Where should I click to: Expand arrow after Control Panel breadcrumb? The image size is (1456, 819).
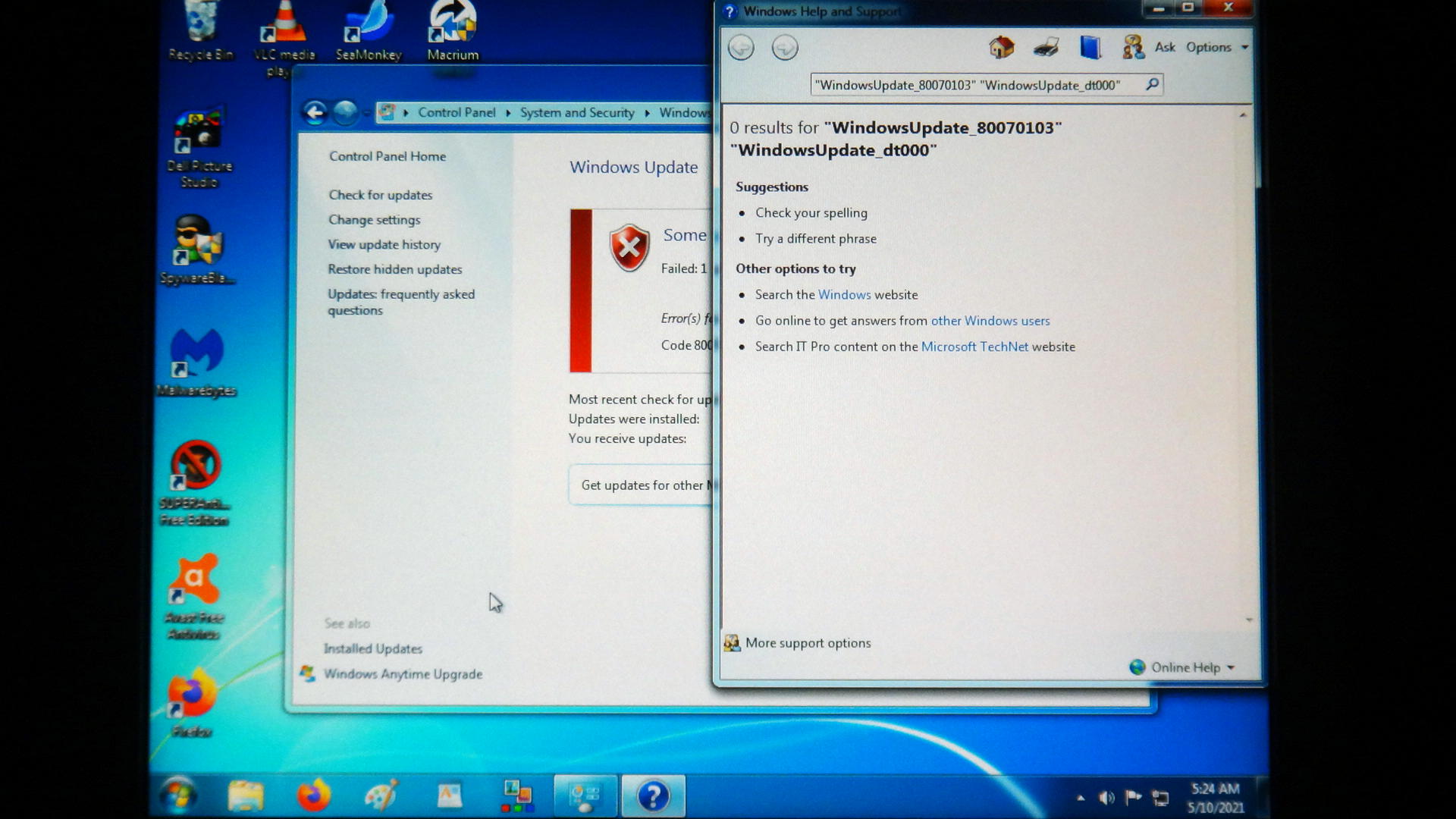coord(508,113)
